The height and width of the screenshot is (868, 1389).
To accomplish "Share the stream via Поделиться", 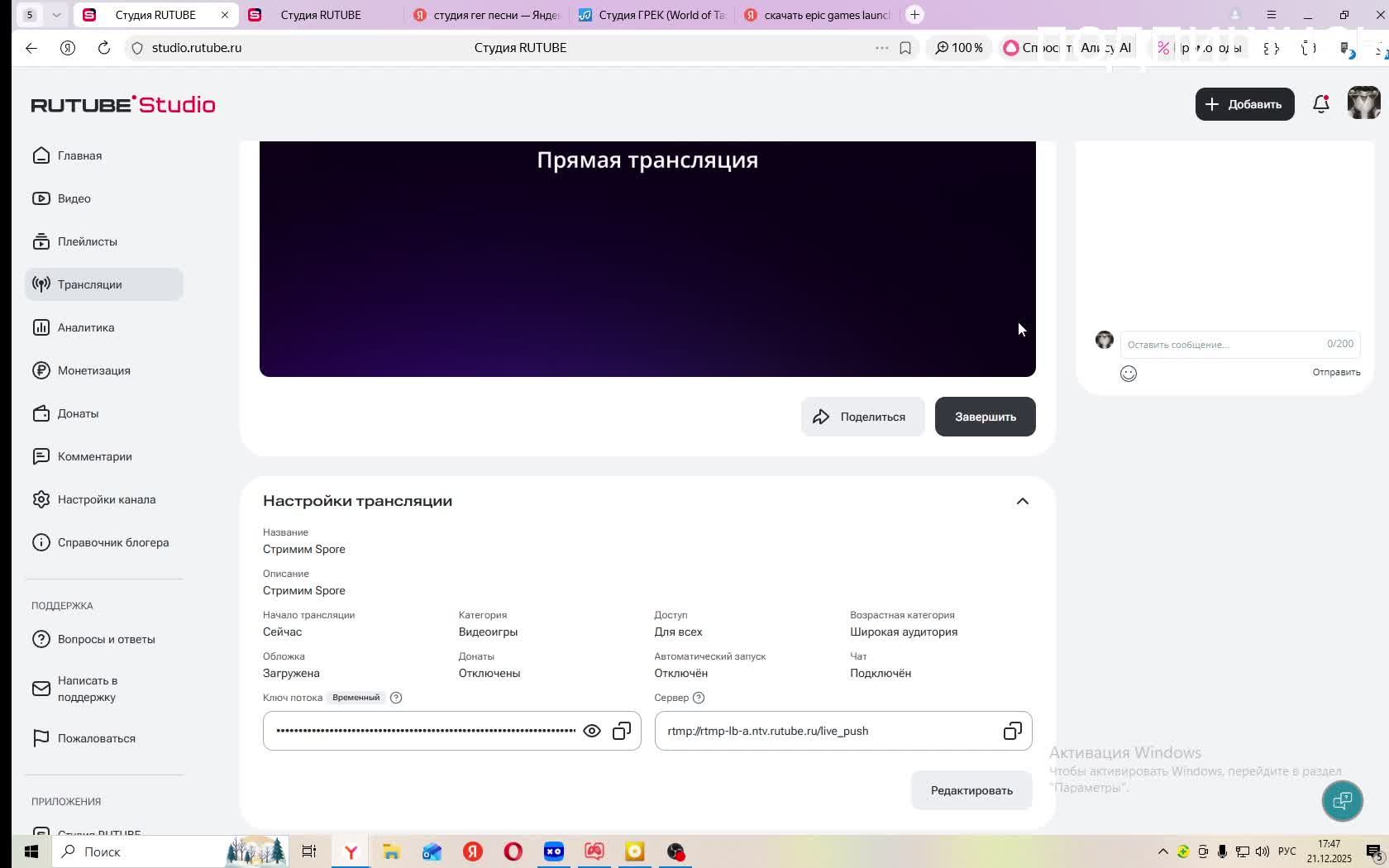I will click(862, 417).
